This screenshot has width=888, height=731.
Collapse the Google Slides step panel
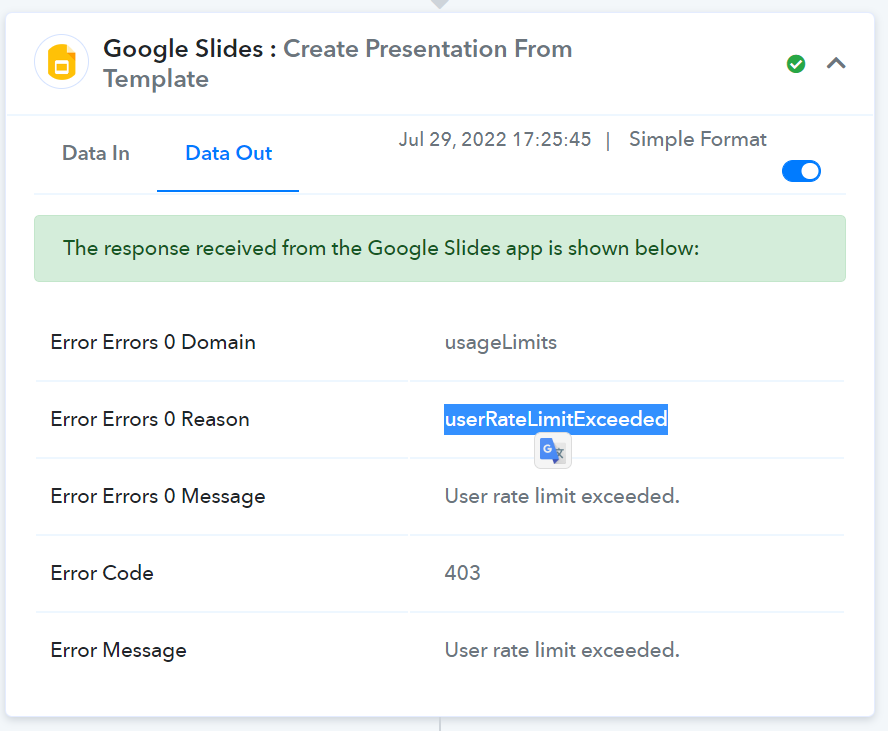[x=836, y=63]
